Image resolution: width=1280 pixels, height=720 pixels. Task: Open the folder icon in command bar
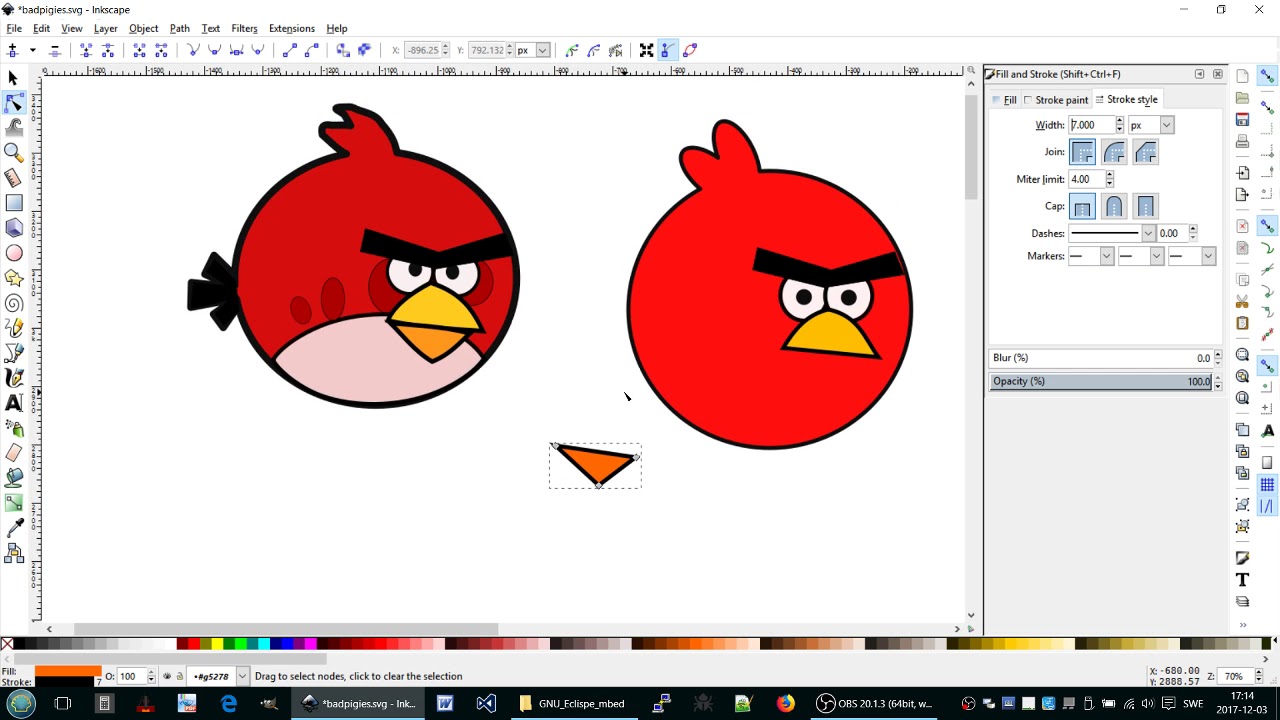tap(1242, 98)
